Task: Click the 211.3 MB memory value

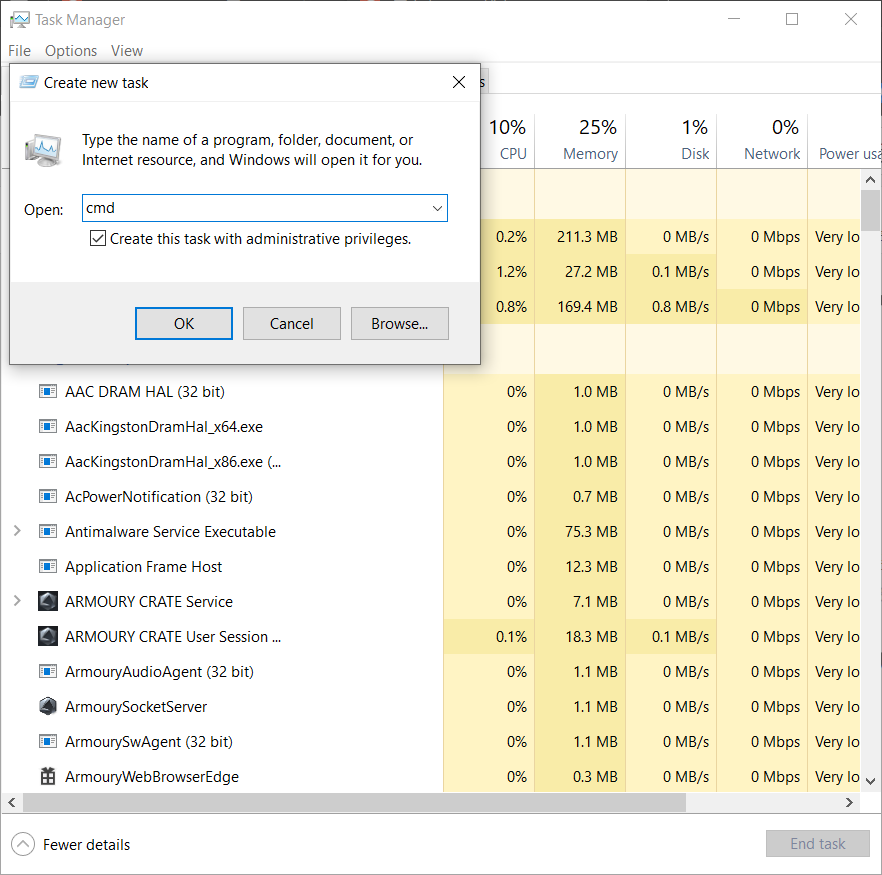Action: click(587, 237)
